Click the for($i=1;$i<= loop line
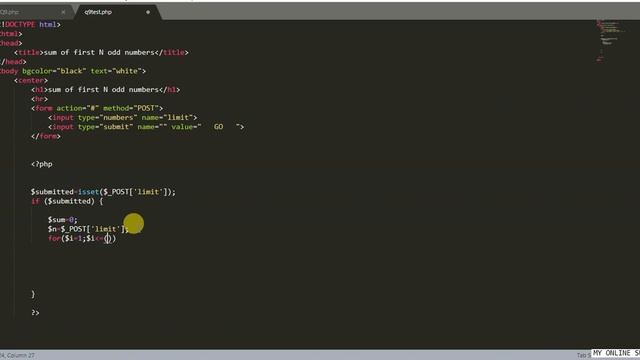Image resolution: width=640 pixels, height=360 pixels. [x=82, y=238]
